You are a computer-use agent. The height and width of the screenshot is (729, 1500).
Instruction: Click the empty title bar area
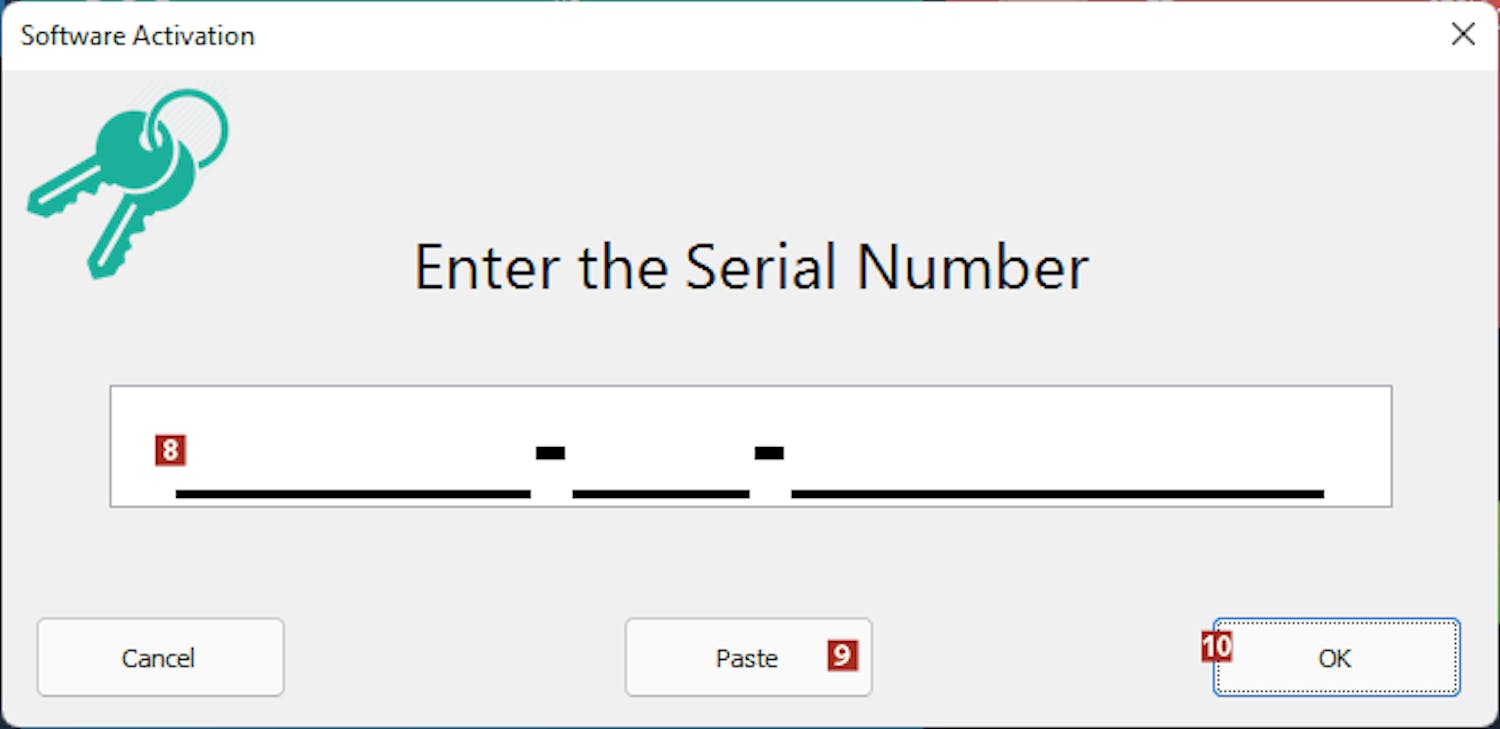coord(800,35)
